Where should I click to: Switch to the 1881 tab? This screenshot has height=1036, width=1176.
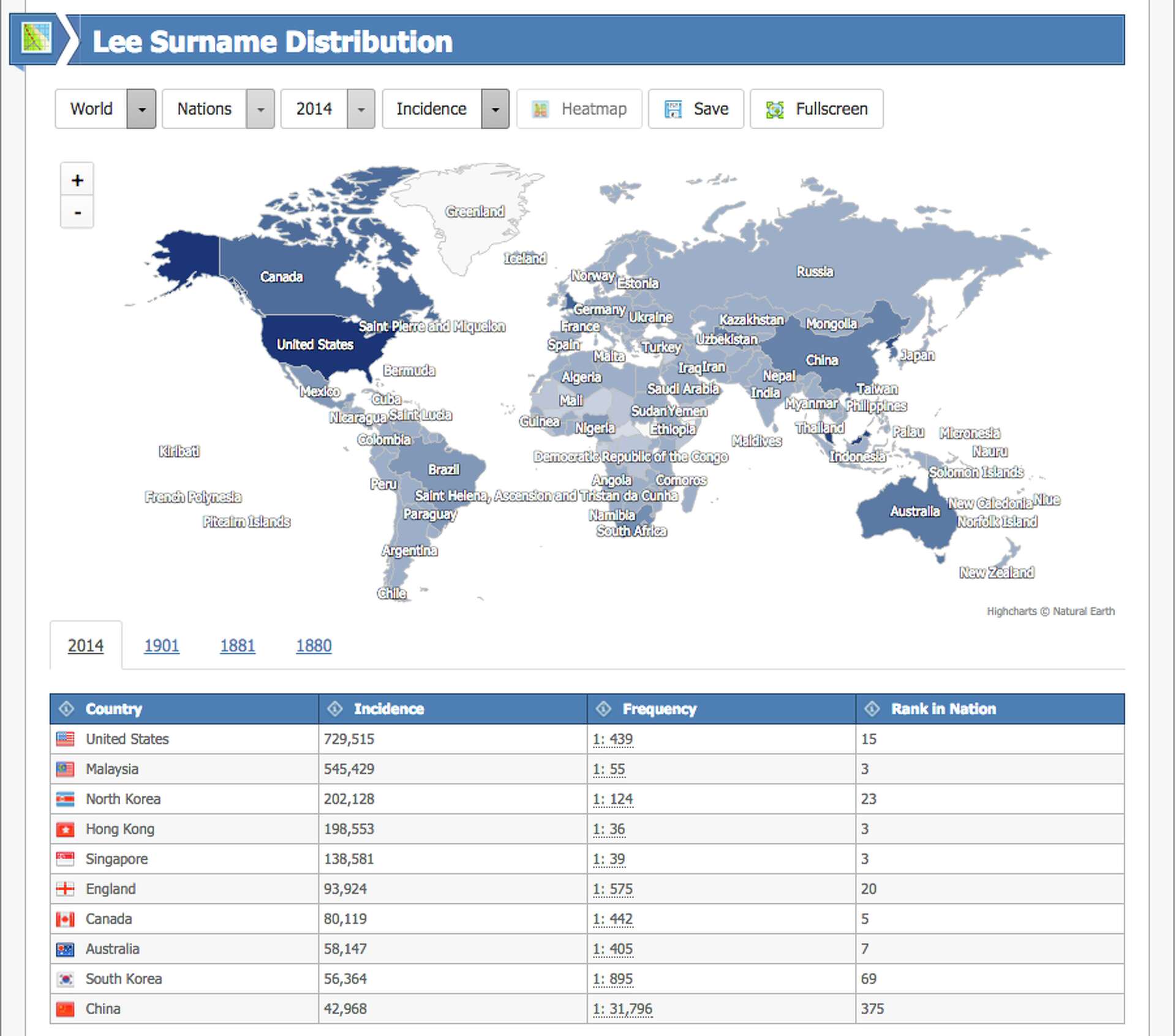click(x=238, y=645)
